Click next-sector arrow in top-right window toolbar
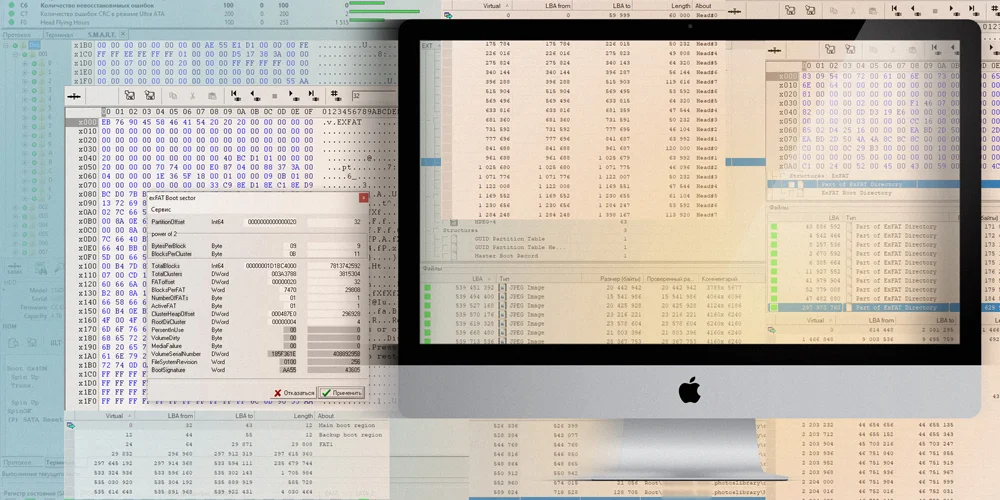 [954, 10]
